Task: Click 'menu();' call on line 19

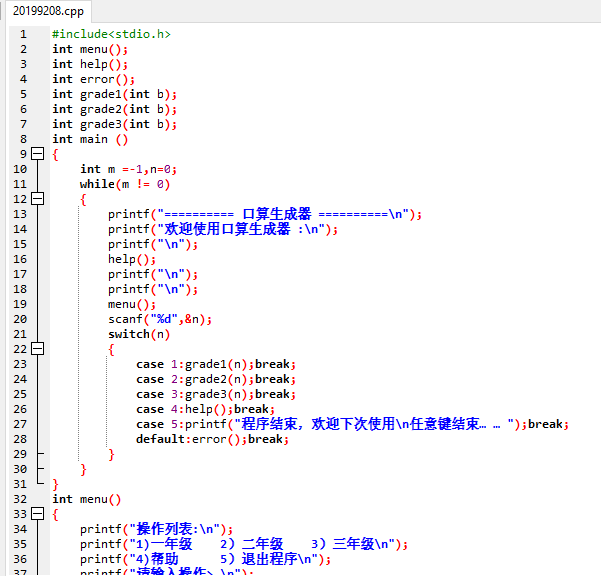Action: click(132, 304)
